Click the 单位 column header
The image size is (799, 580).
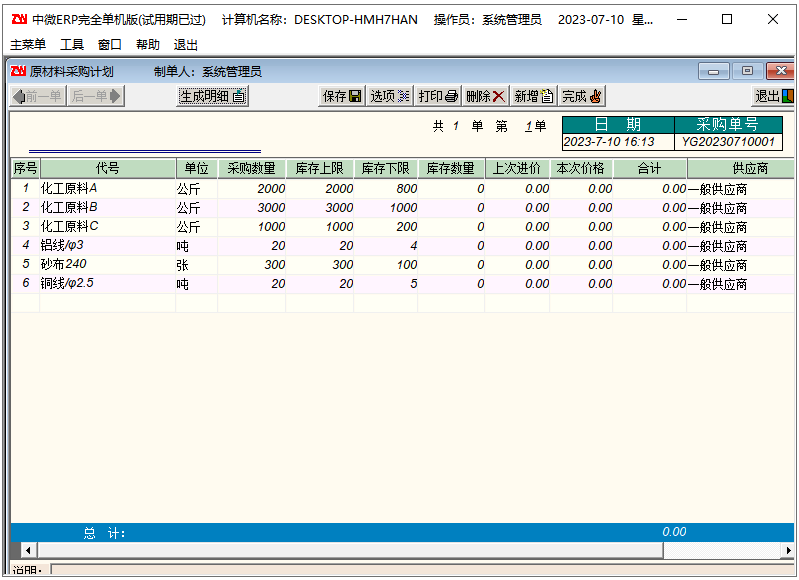[197, 168]
